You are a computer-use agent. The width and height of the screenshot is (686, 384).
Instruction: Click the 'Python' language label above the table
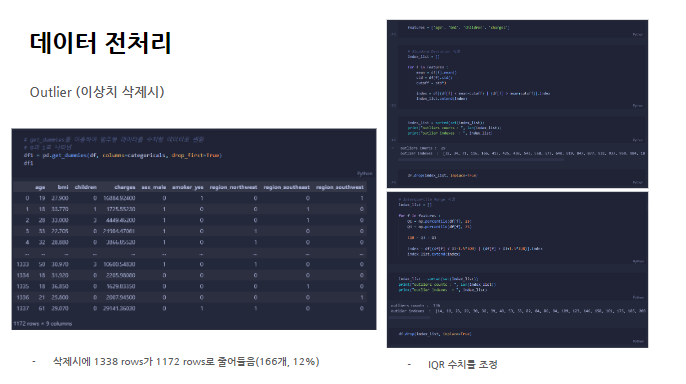click(364, 174)
